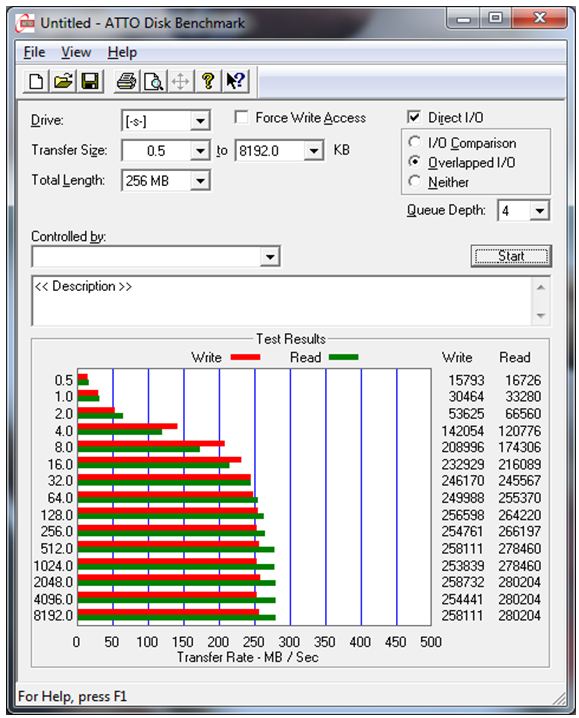This screenshot has width=579, height=718.
Task: Click the red Write legend swatch
Action: click(246, 357)
